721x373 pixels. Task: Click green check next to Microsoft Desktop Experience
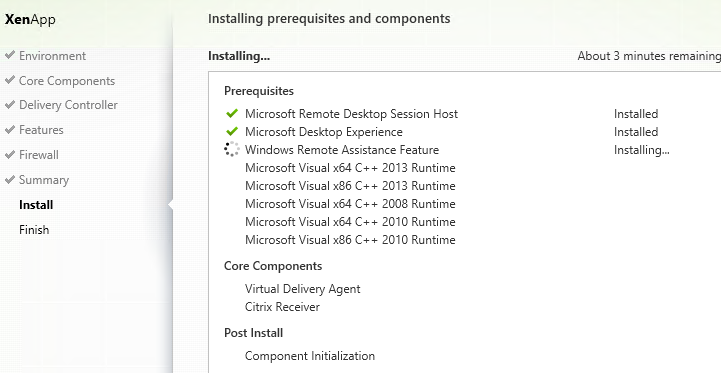tap(232, 131)
